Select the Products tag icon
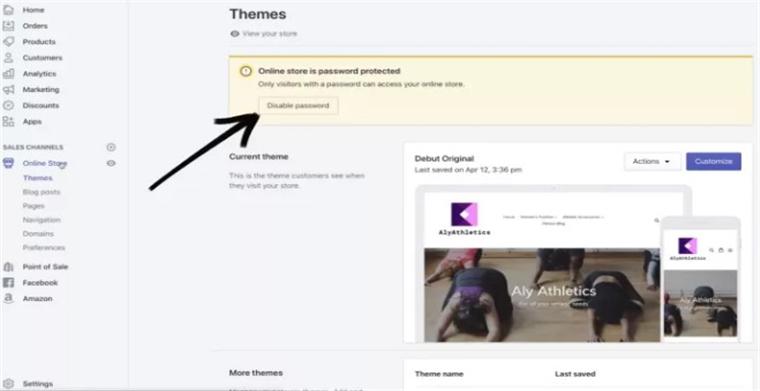Screen dimensions: 760x391 (x=8, y=42)
